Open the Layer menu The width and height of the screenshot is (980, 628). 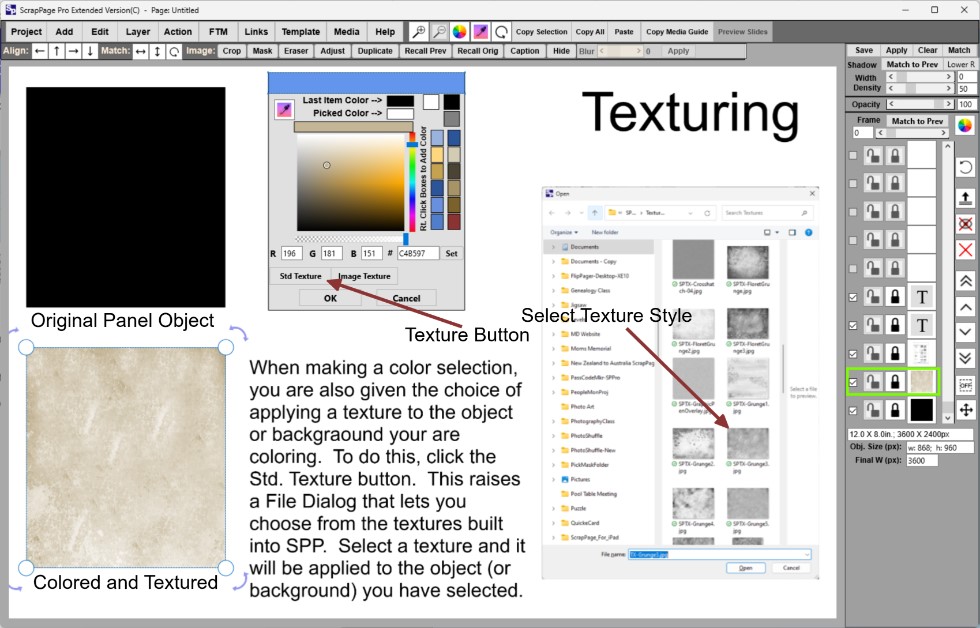pyautogui.click(x=138, y=32)
